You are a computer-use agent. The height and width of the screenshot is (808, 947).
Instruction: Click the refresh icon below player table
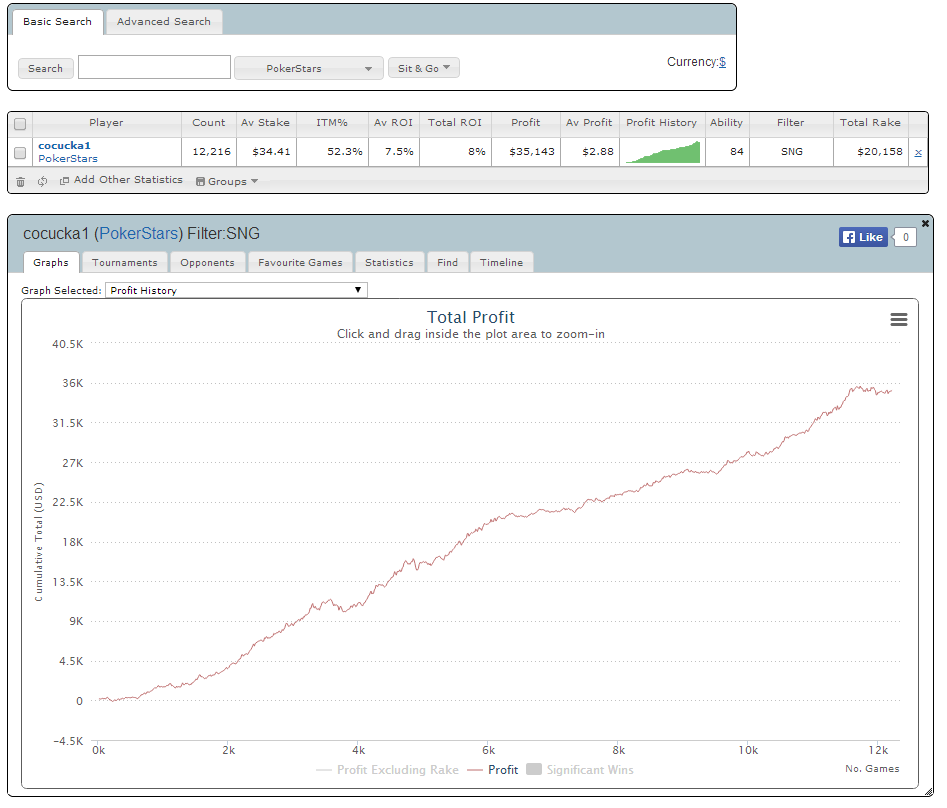point(42,181)
